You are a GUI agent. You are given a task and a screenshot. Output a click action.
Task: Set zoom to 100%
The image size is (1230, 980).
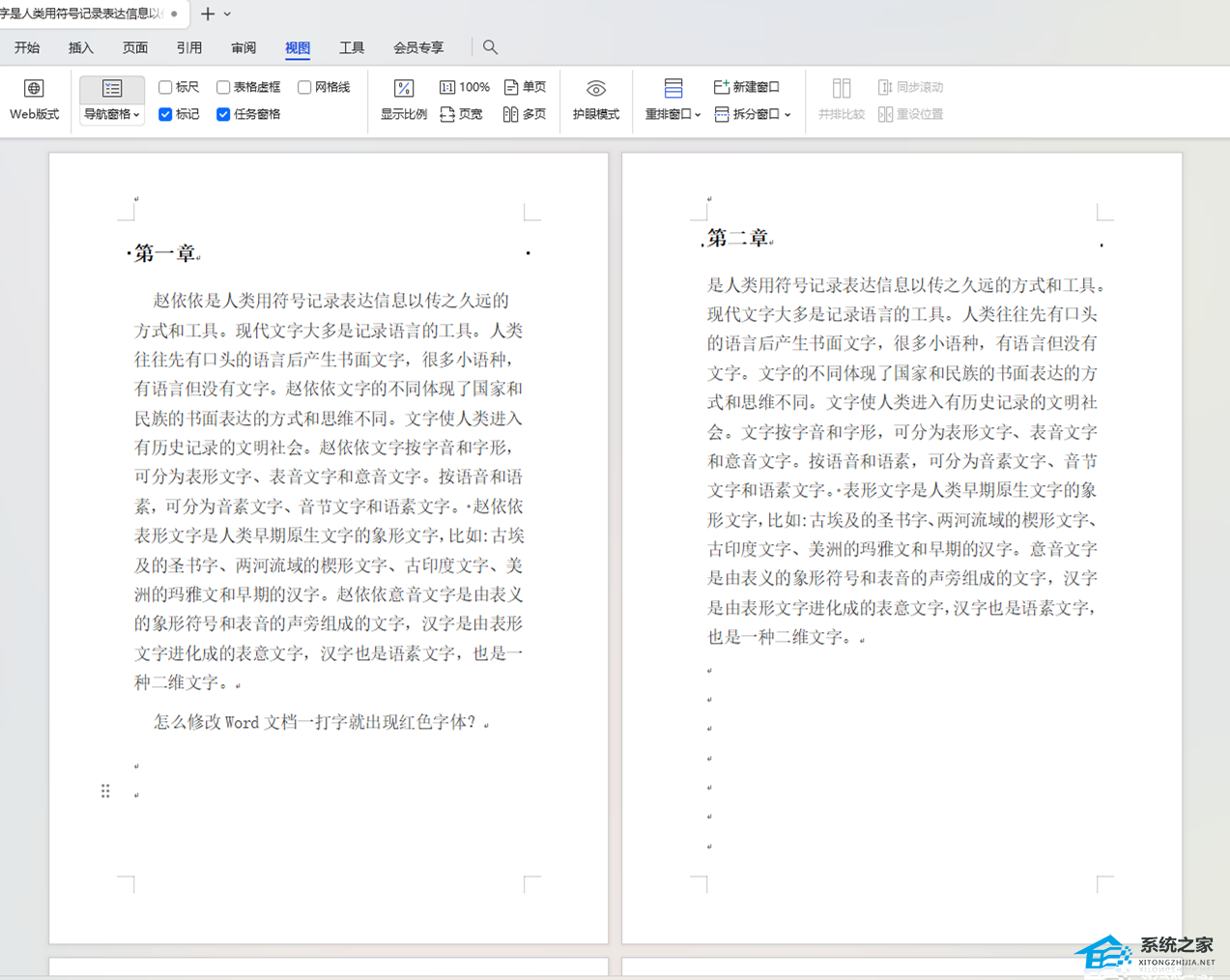click(465, 87)
